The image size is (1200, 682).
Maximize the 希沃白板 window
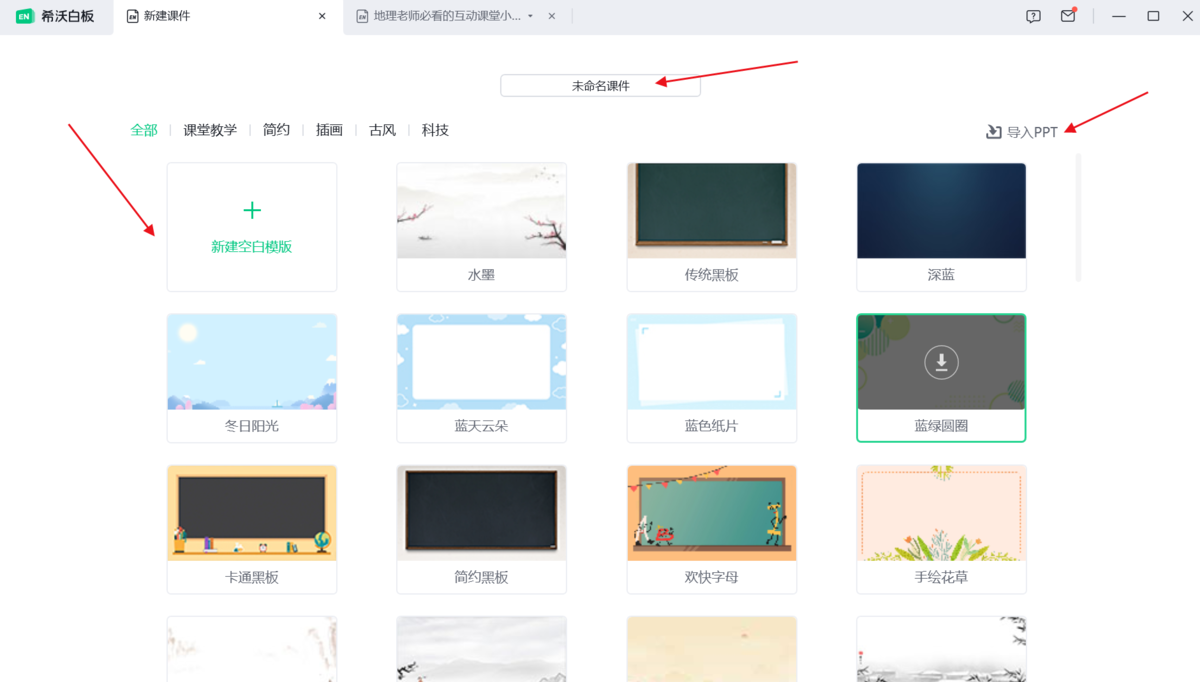pyautogui.click(x=1153, y=16)
